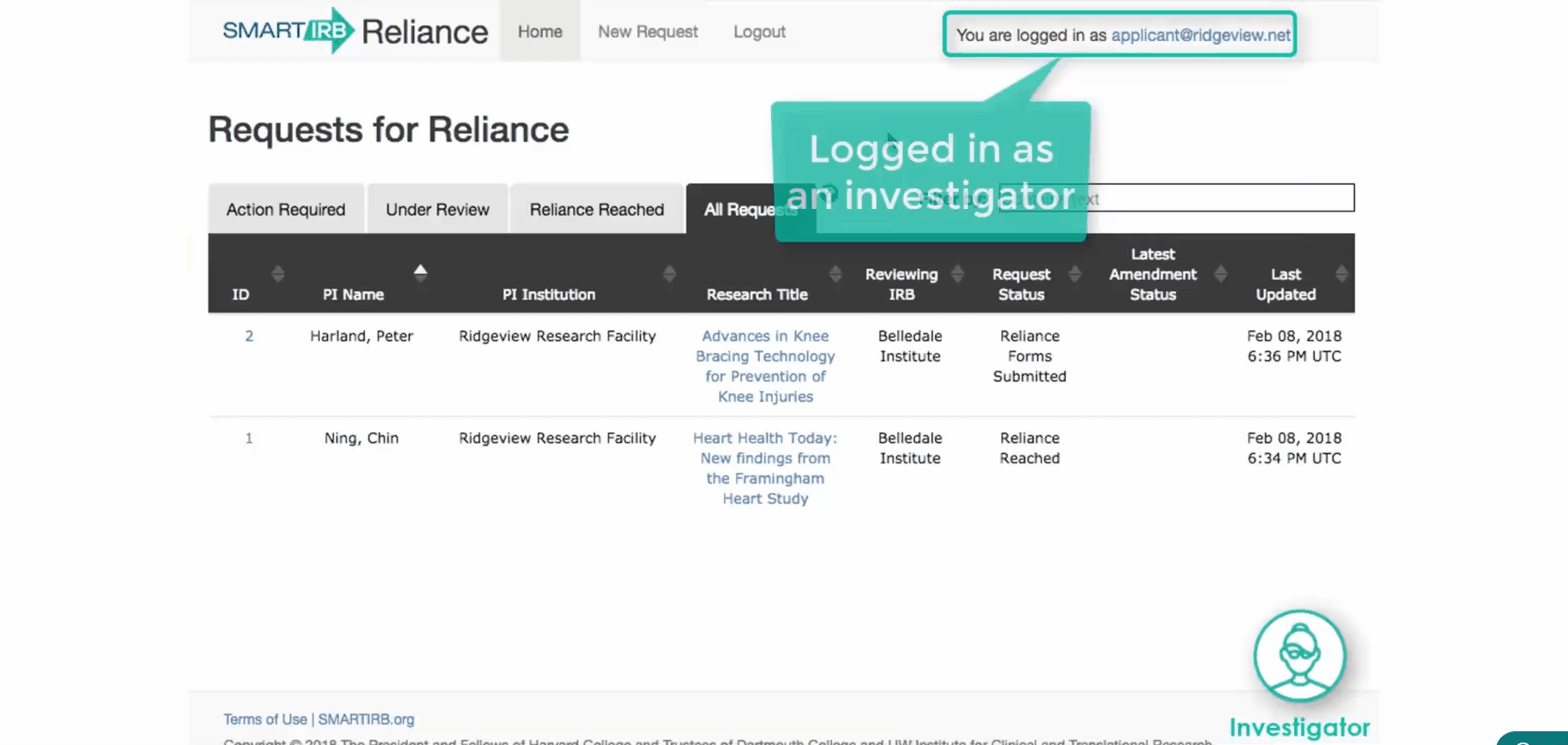Sort table by ID column arrows
Screen dimensions: 1568x745
pyautogui.click(x=277, y=274)
